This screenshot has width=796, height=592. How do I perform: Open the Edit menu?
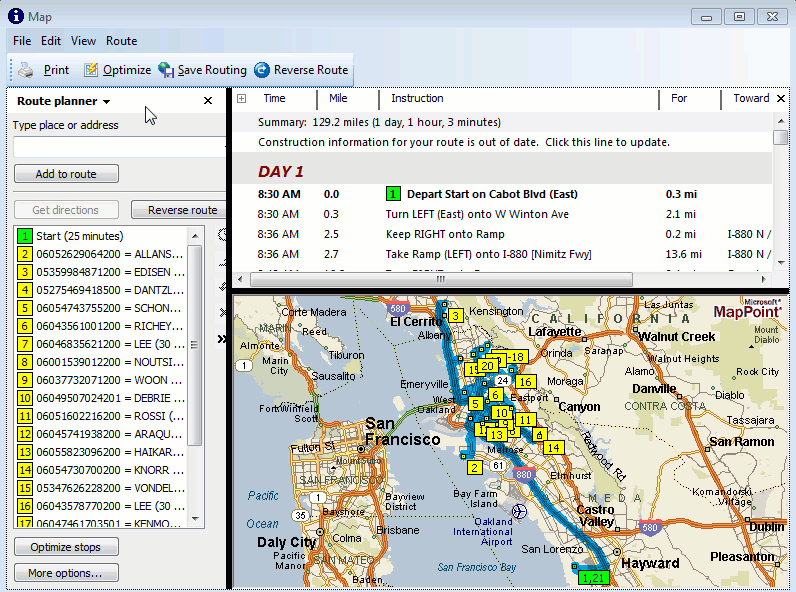(x=51, y=41)
